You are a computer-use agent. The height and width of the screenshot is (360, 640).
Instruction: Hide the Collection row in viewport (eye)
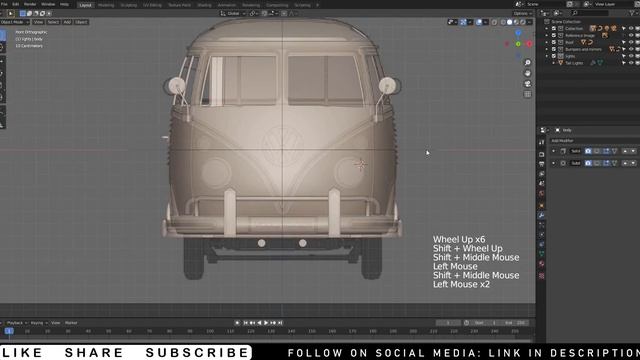pos(631,29)
